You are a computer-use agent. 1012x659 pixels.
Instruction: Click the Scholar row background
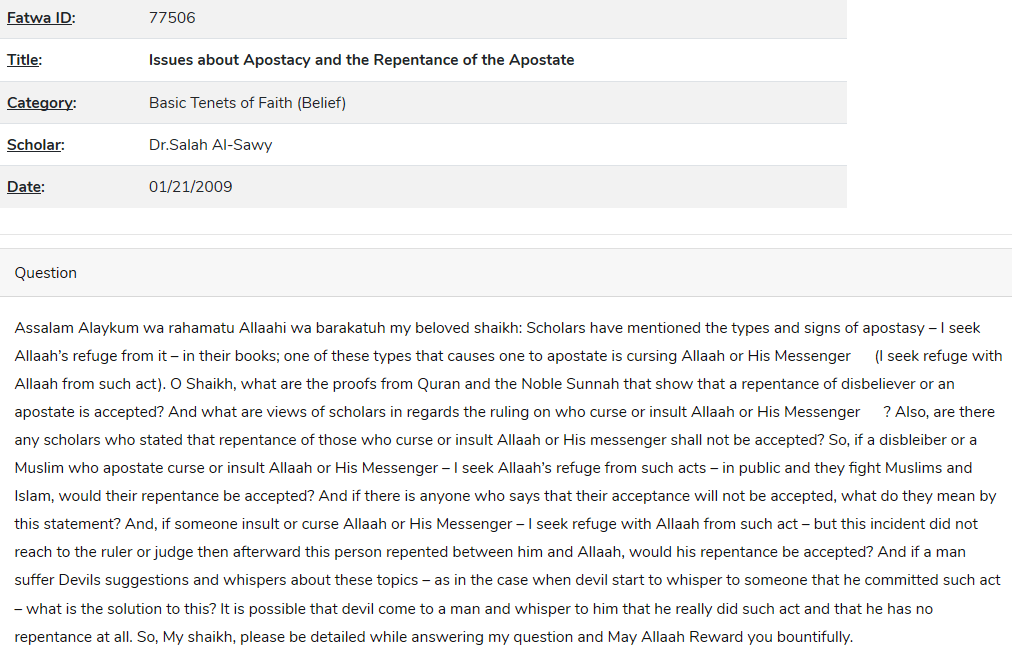[x=423, y=145]
